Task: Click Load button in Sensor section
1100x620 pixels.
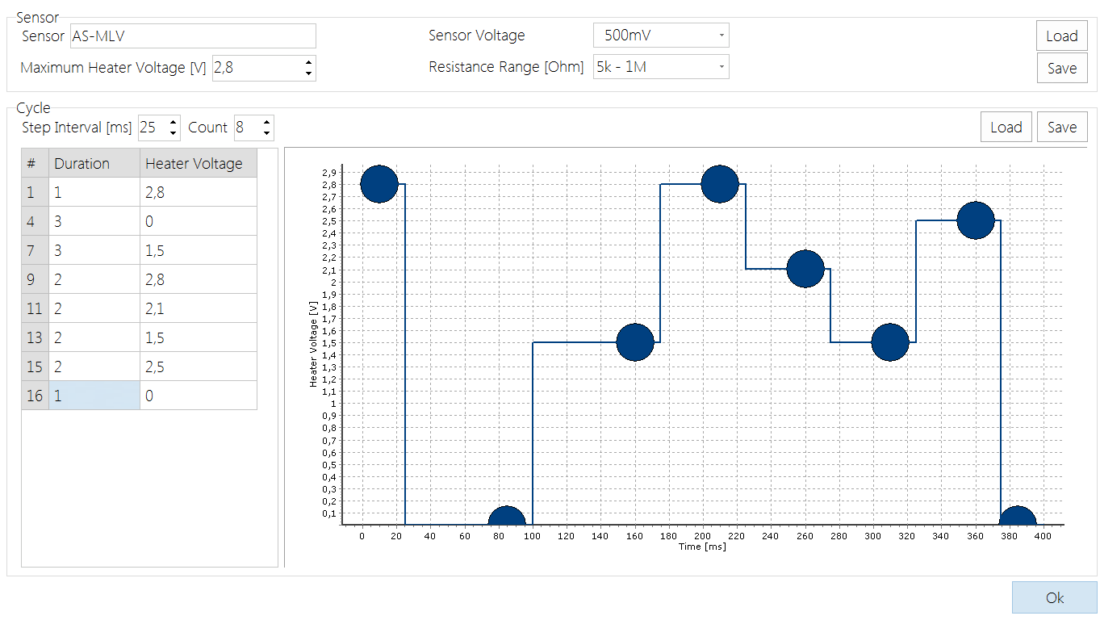Action: 1061,36
